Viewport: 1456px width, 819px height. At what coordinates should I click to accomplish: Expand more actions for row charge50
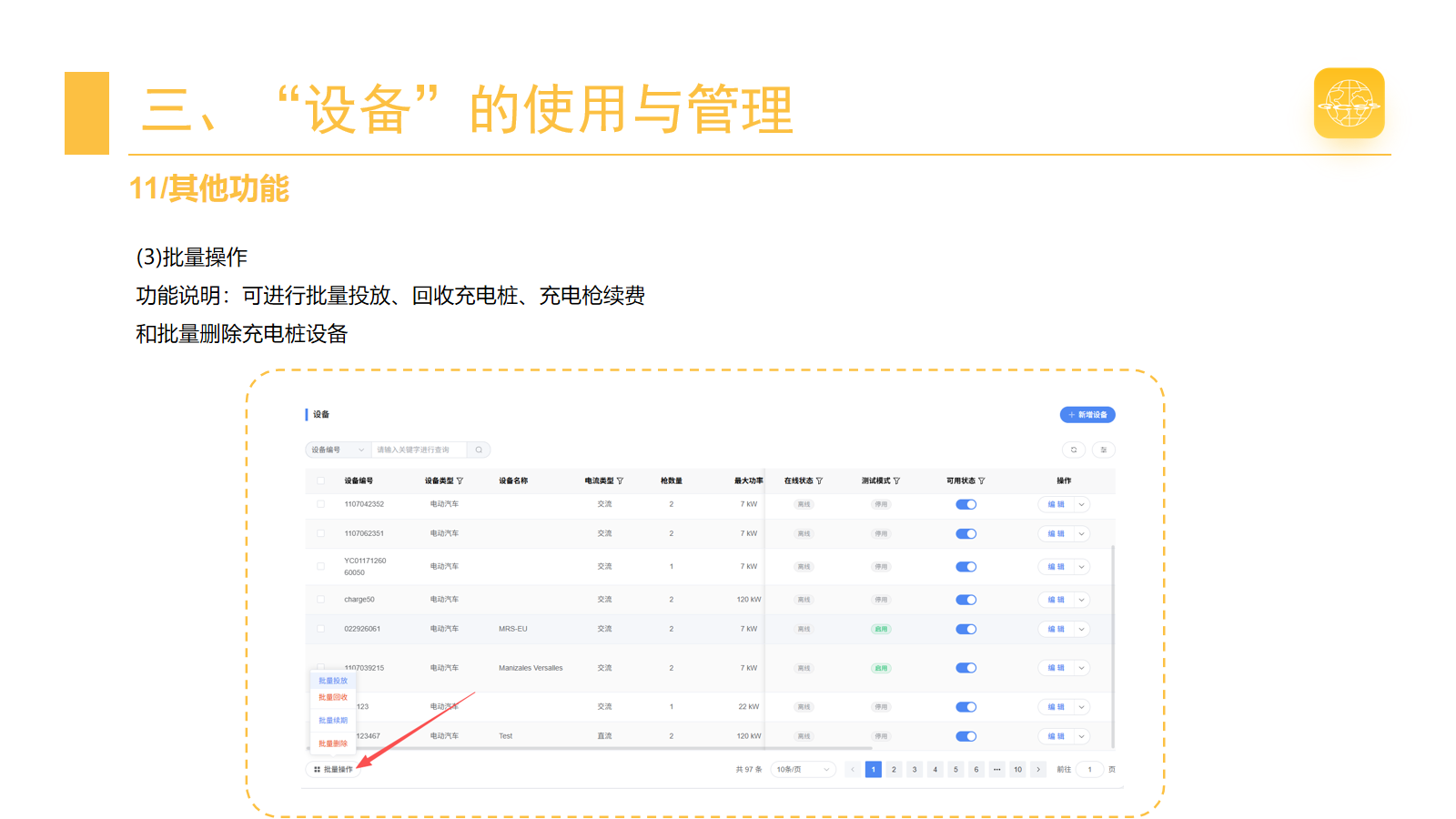click(x=1082, y=600)
